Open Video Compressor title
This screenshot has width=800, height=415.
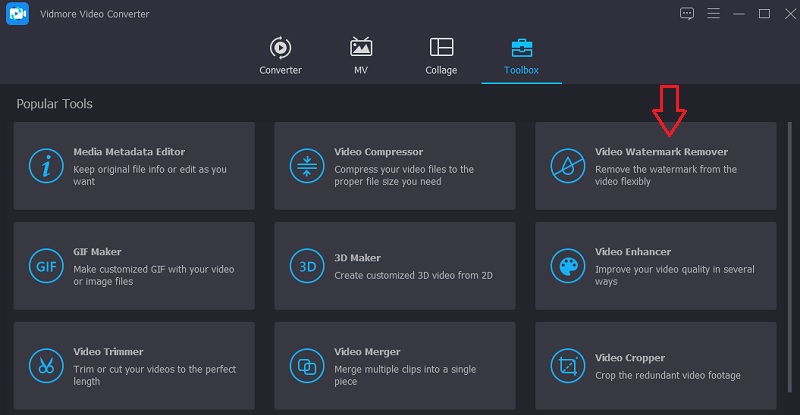click(x=379, y=152)
